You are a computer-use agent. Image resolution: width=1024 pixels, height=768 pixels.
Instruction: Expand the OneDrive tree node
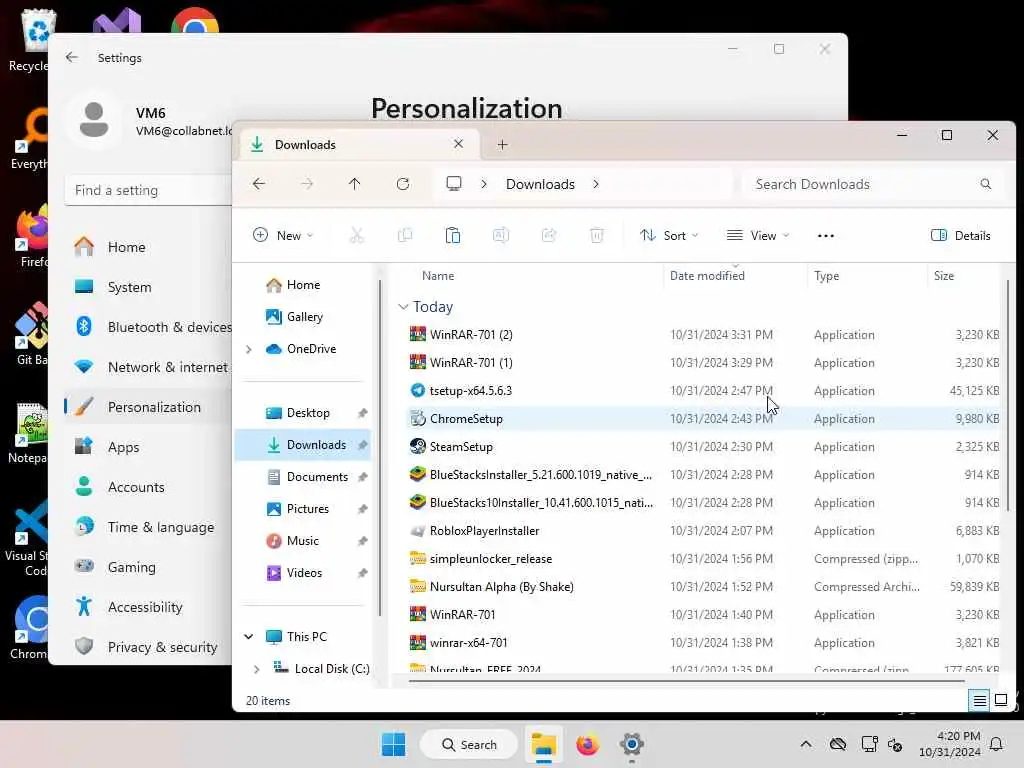pyautogui.click(x=249, y=349)
